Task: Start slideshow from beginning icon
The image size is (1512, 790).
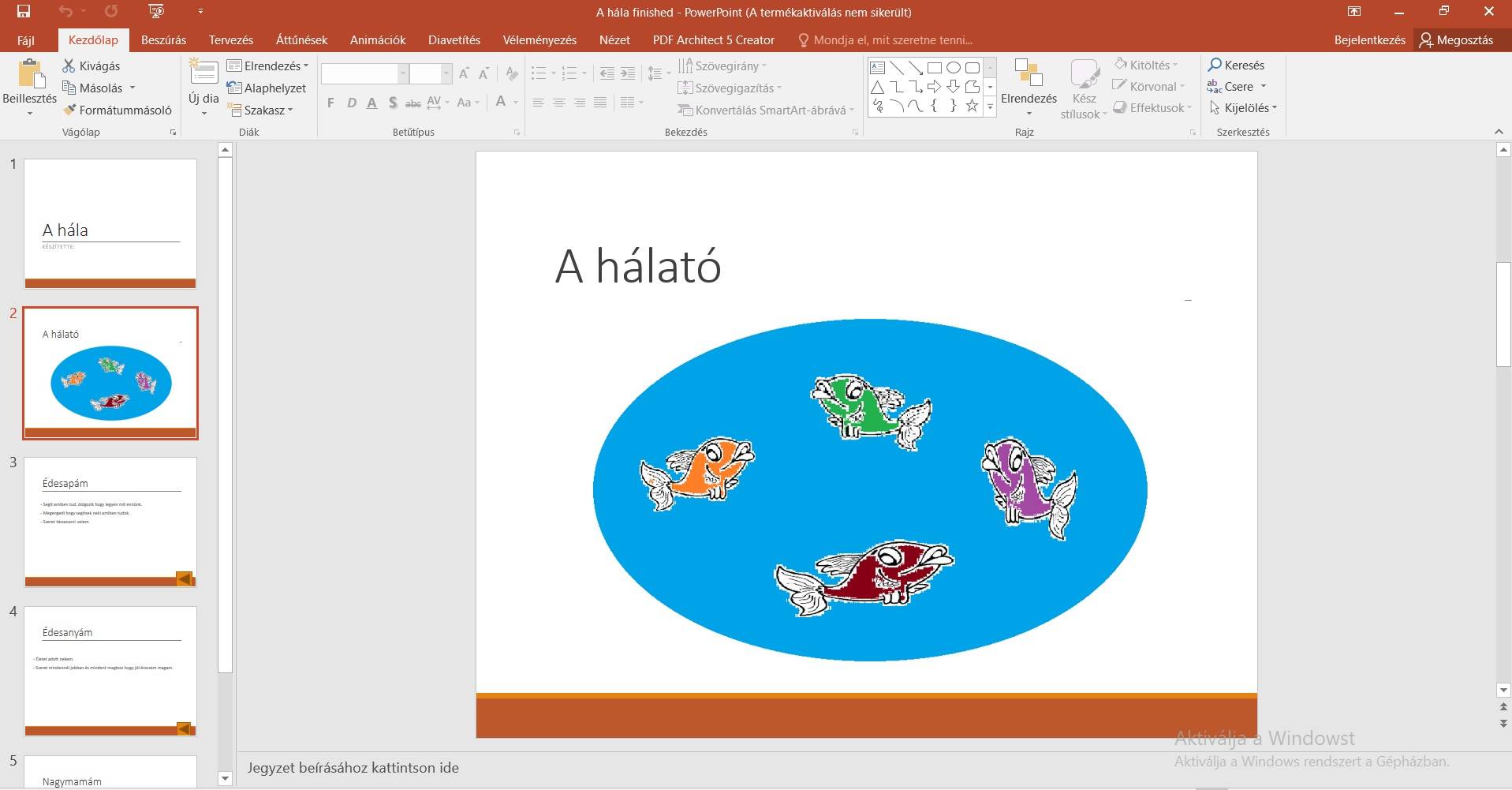Action: click(156, 11)
